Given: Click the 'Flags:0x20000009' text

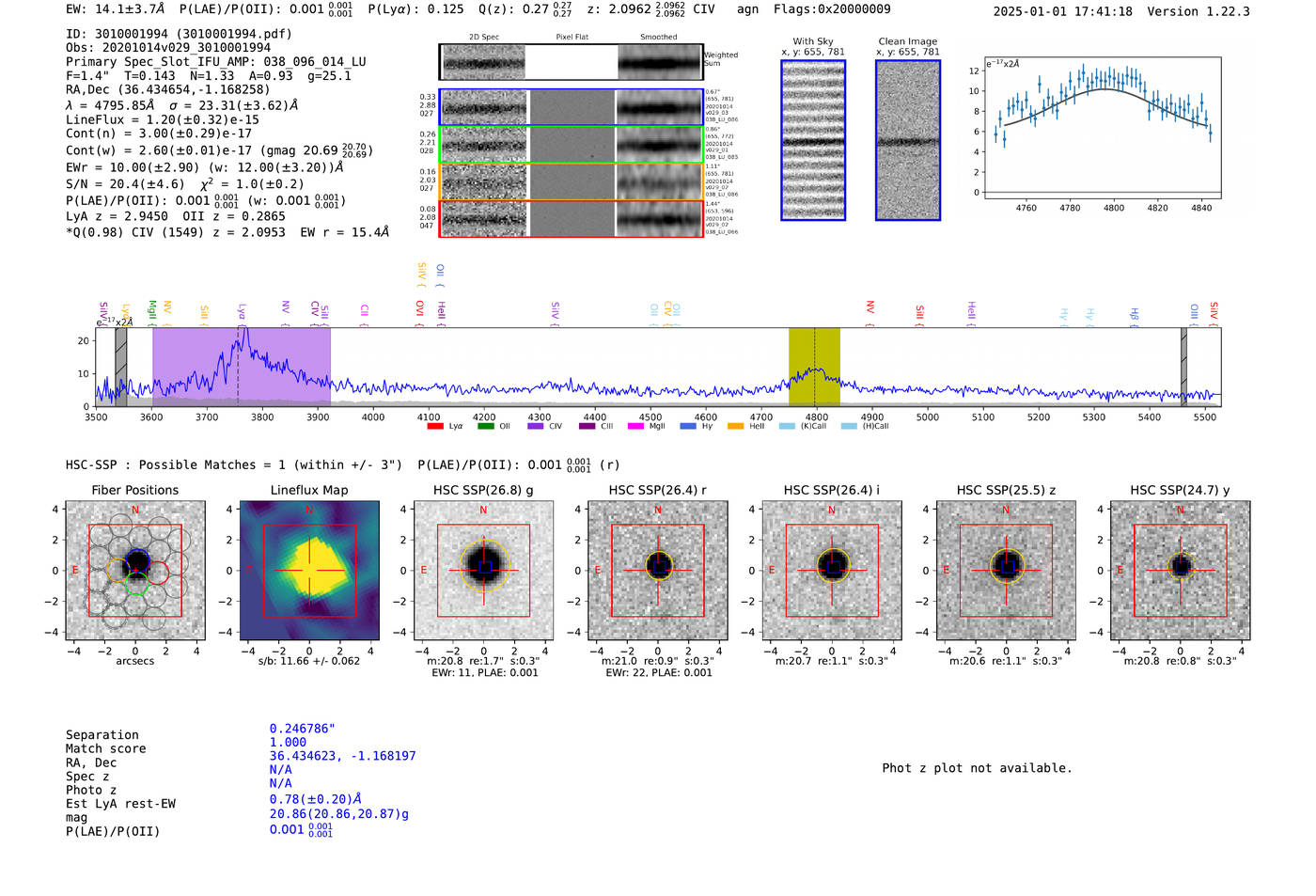Looking at the screenshot, I should click(832, 9).
